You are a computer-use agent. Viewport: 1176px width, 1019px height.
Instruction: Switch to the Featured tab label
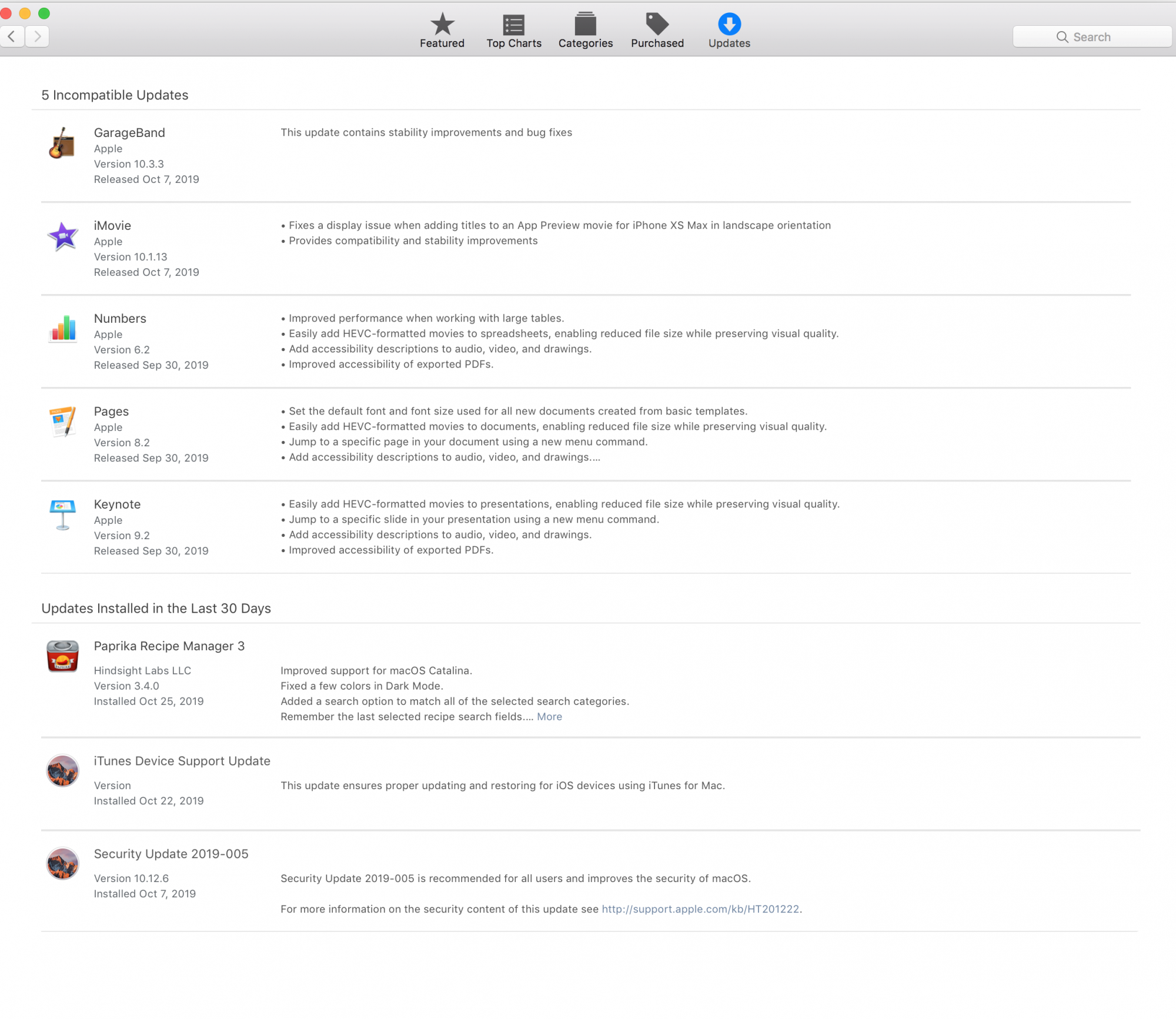(442, 44)
